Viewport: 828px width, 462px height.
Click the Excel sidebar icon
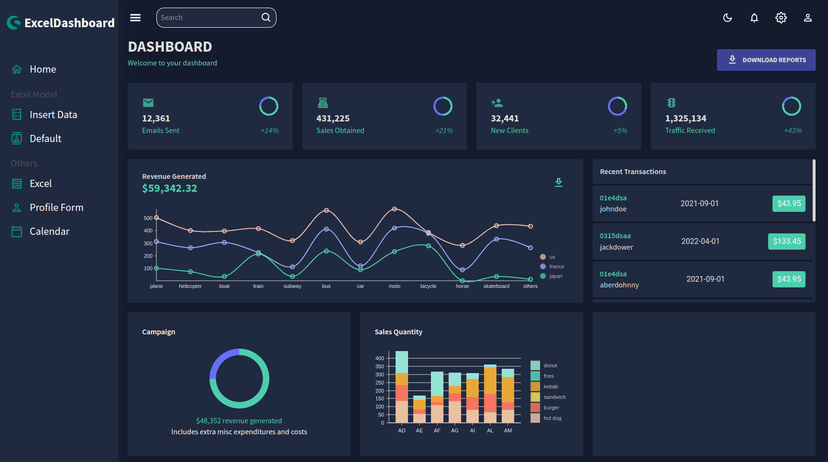17,183
